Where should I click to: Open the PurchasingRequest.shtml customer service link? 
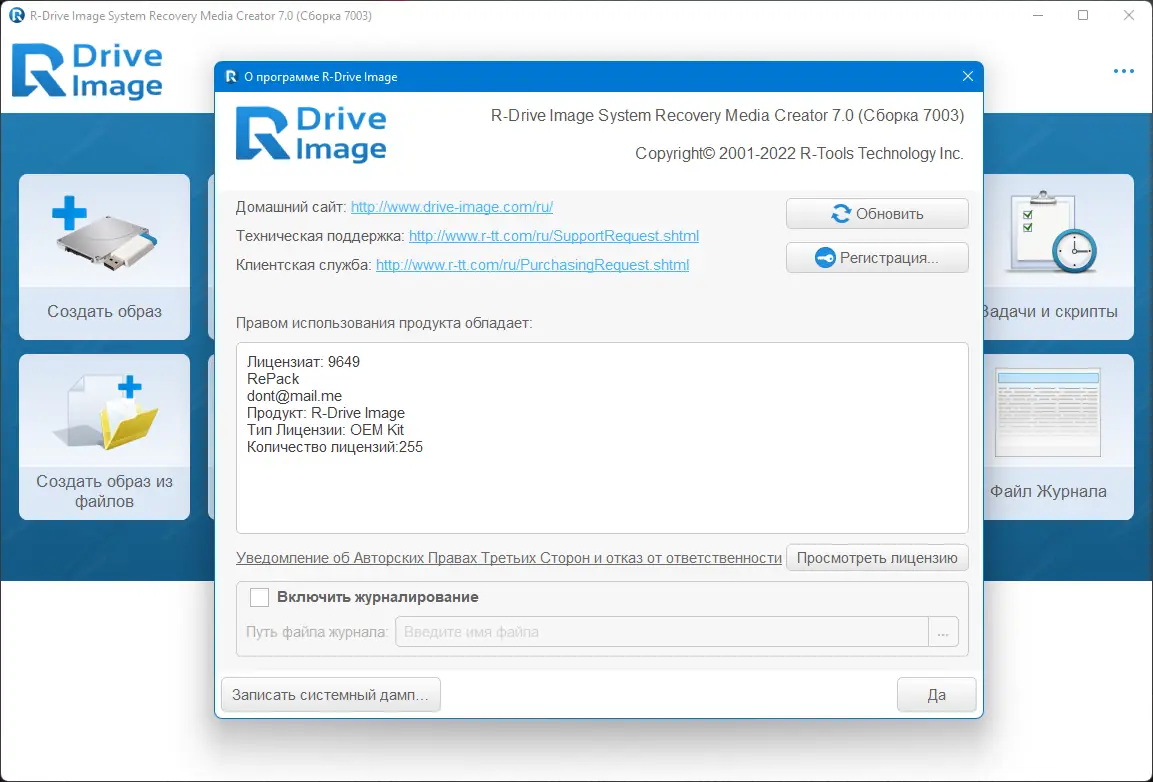coord(532,265)
